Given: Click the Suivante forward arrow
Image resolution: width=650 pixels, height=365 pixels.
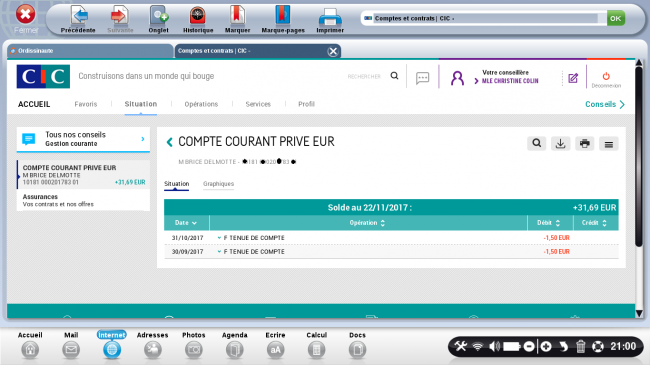Looking at the screenshot, I should (120, 16).
